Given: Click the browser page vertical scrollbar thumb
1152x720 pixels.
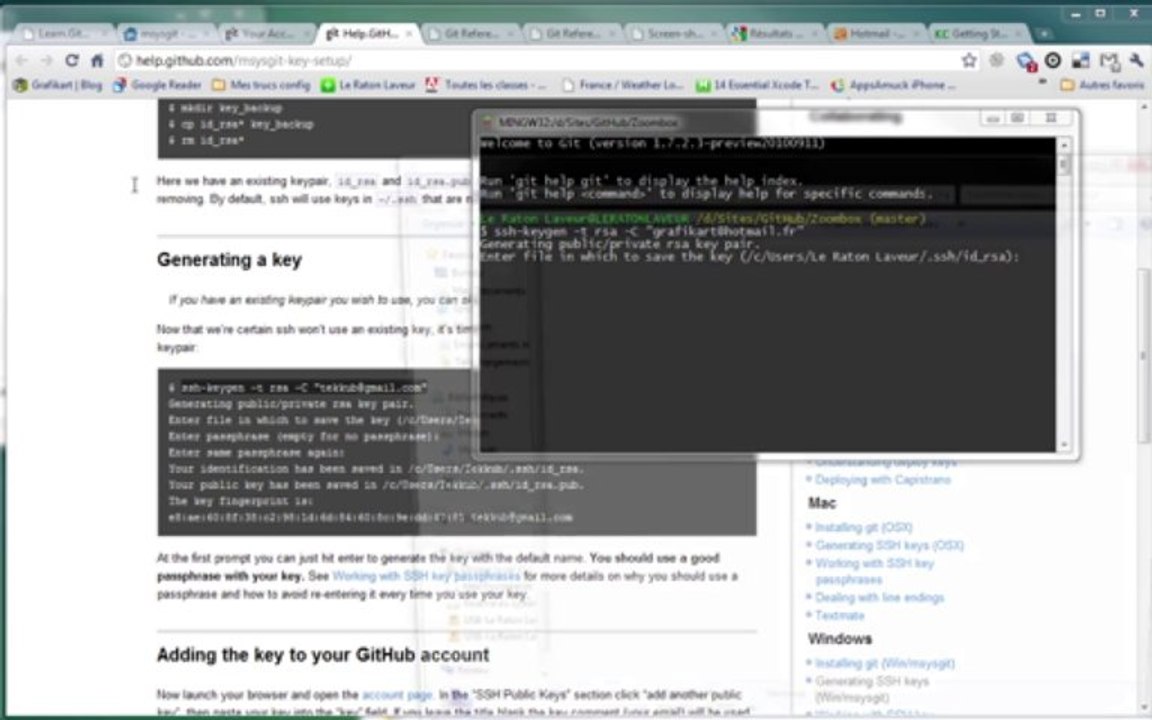Looking at the screenshot, I should point(1145,356).
